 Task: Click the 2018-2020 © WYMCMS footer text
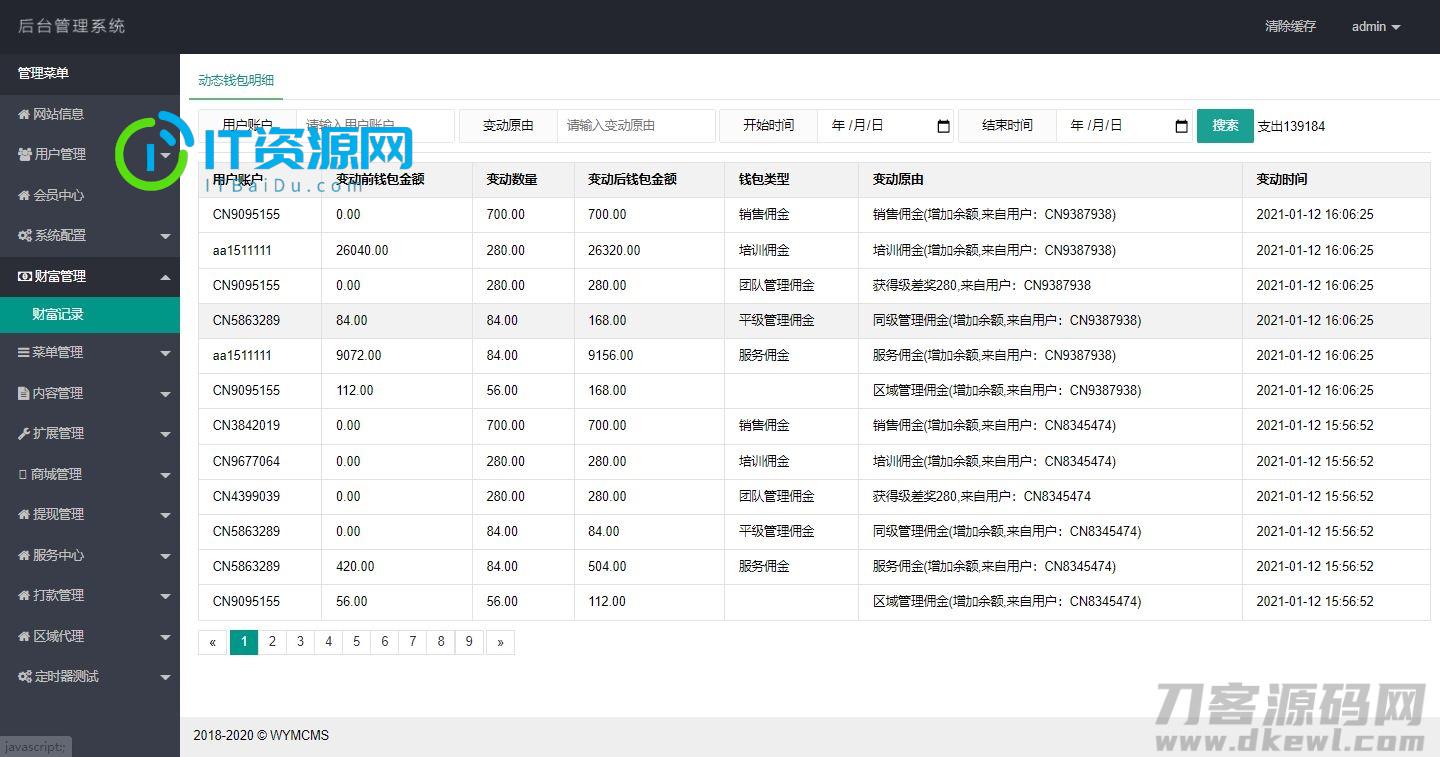point(261,735)
